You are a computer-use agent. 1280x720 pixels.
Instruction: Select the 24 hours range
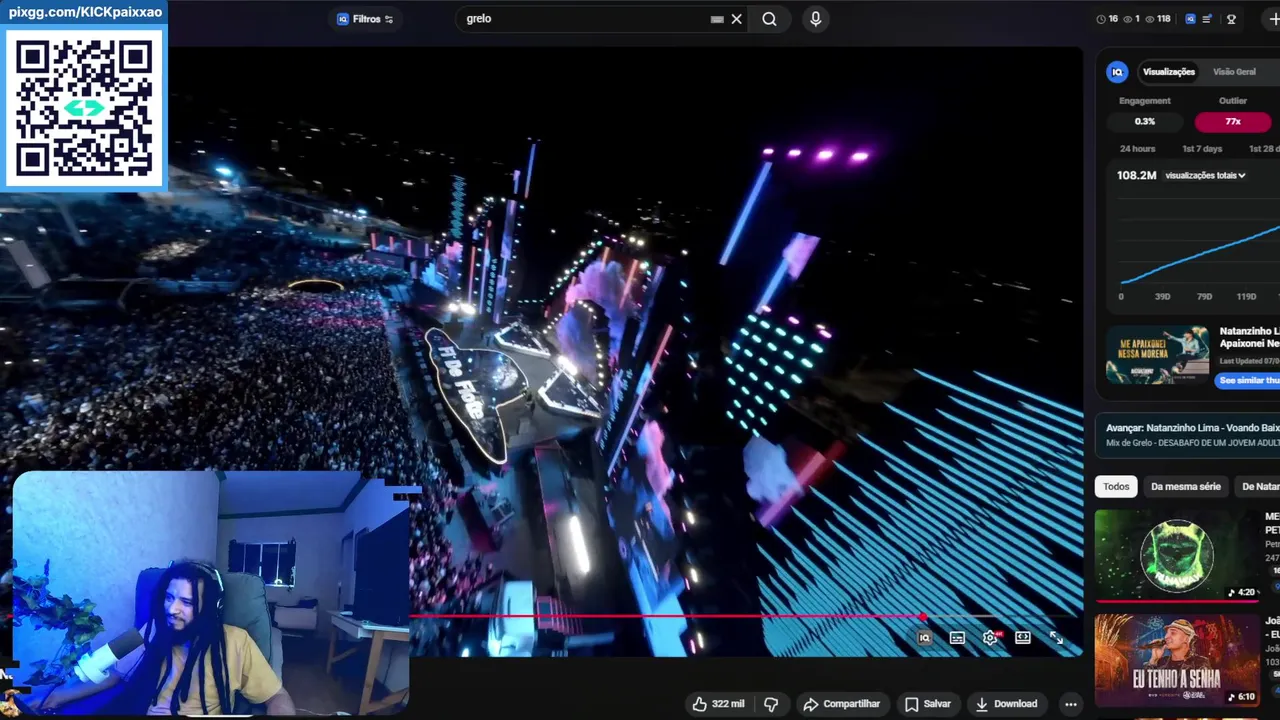pos(1137,149)
